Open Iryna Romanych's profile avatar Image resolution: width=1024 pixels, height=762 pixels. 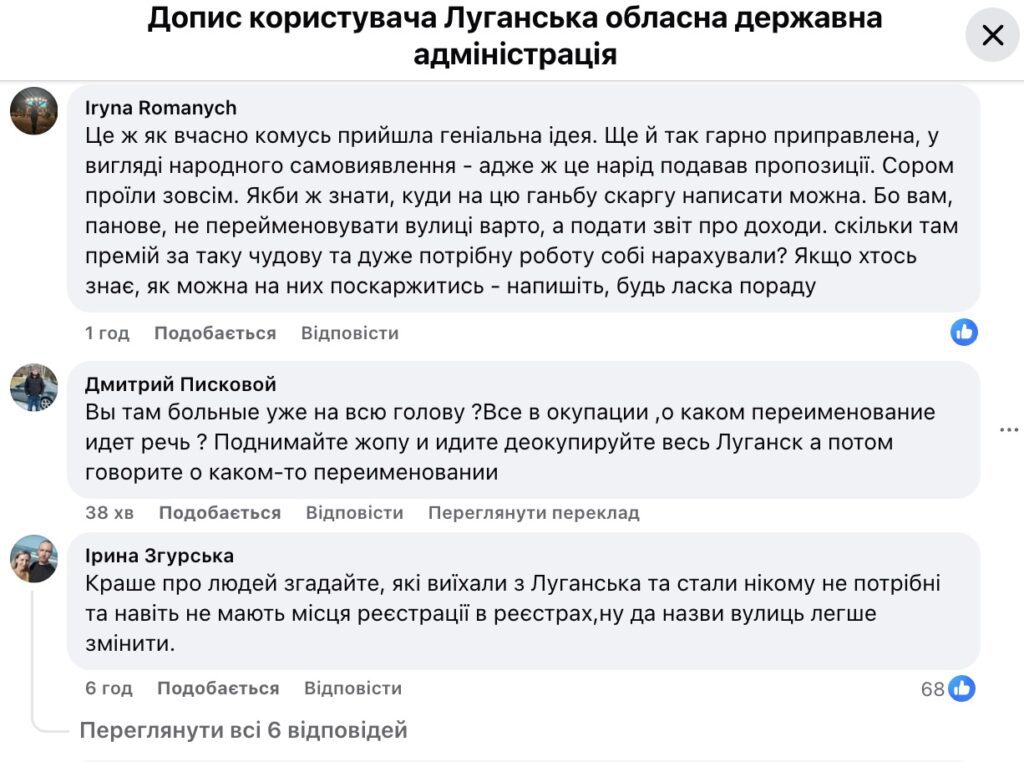pos(36,112)
